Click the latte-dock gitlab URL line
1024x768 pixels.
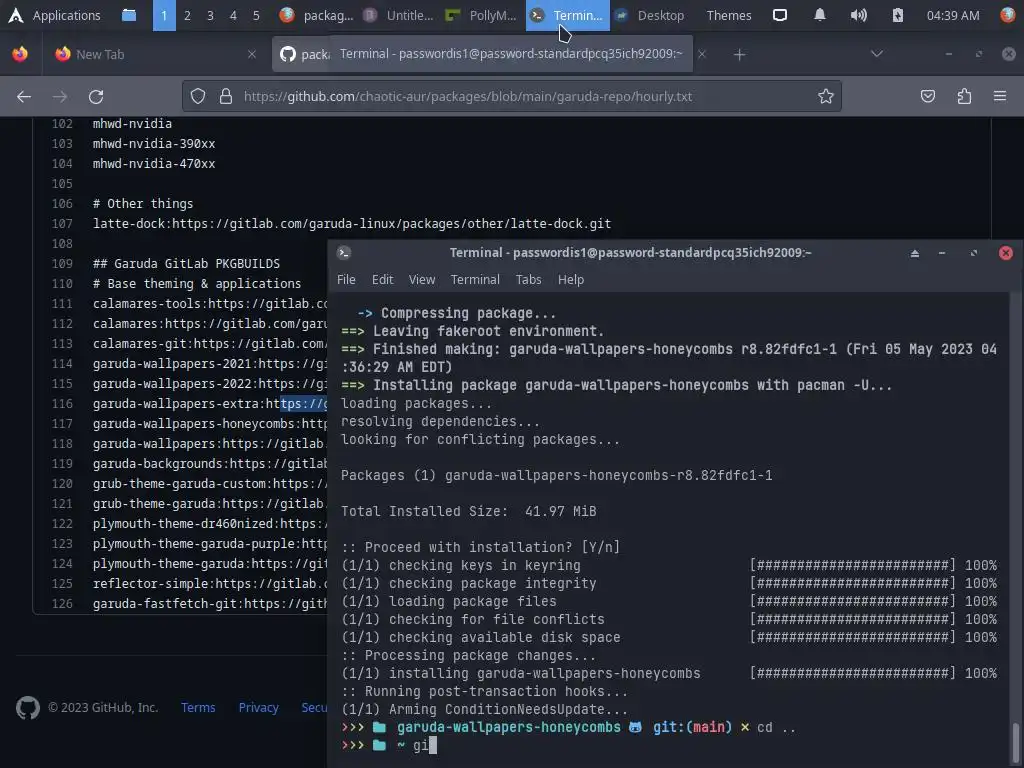[x=352, y=223]
